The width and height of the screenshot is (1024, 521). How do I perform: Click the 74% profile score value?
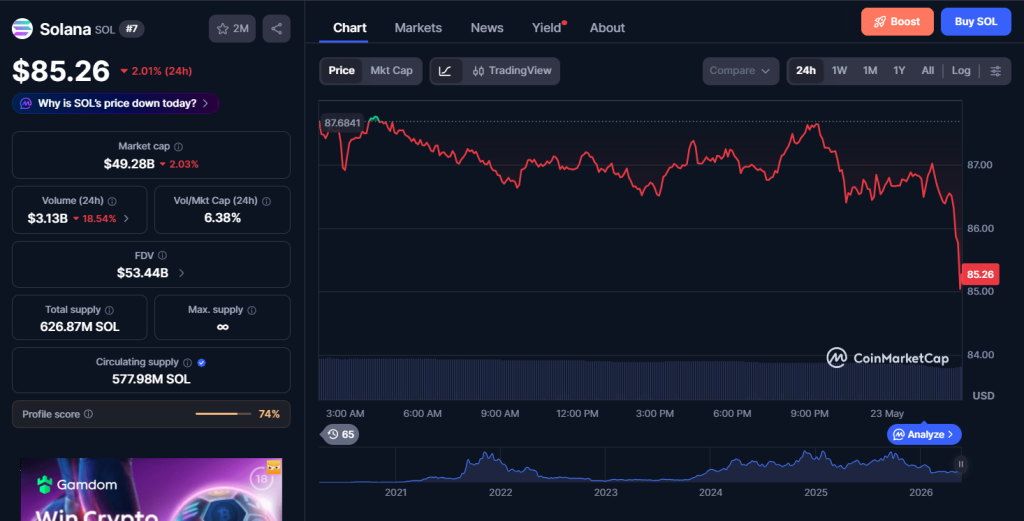[x=269, y=414]
